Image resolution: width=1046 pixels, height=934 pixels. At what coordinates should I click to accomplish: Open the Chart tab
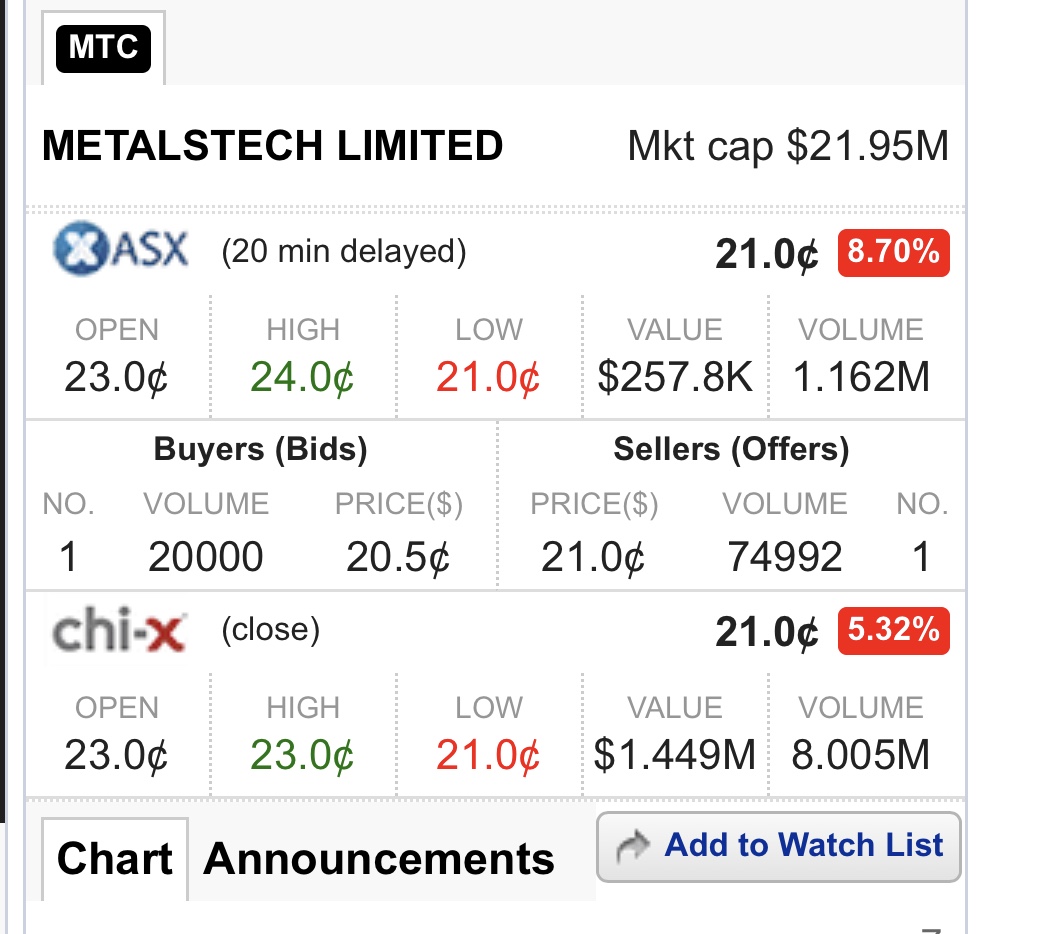[x=115, y=859]
